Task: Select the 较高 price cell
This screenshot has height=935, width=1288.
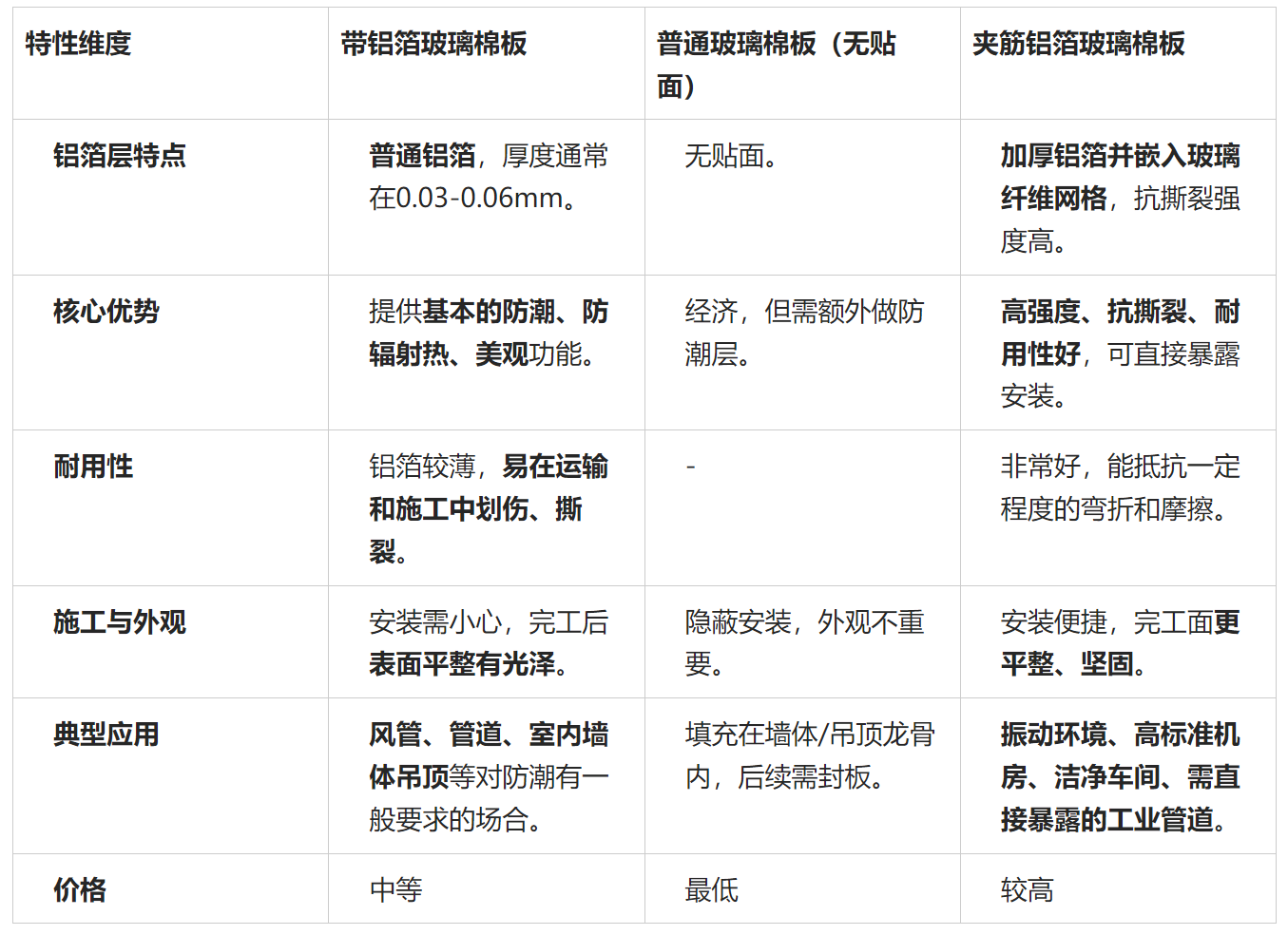Action: pos(1025,889)
